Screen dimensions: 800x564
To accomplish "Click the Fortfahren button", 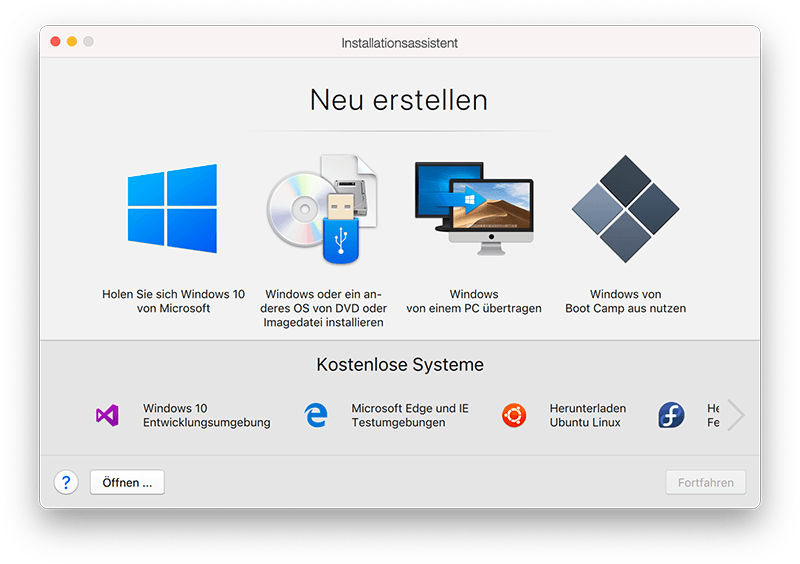I will coord(706,482).
